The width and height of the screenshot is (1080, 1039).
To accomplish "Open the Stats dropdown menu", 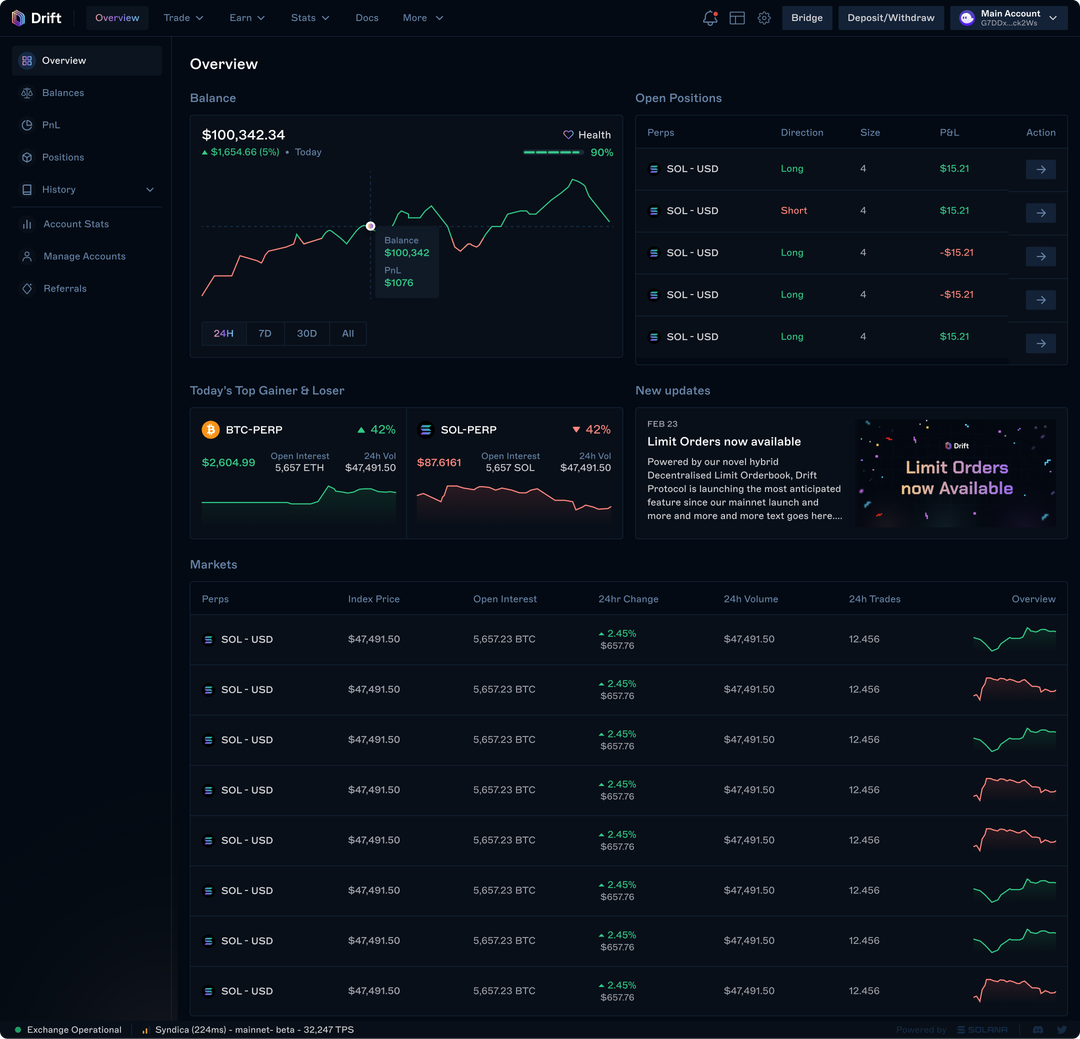I will [310, 18].
